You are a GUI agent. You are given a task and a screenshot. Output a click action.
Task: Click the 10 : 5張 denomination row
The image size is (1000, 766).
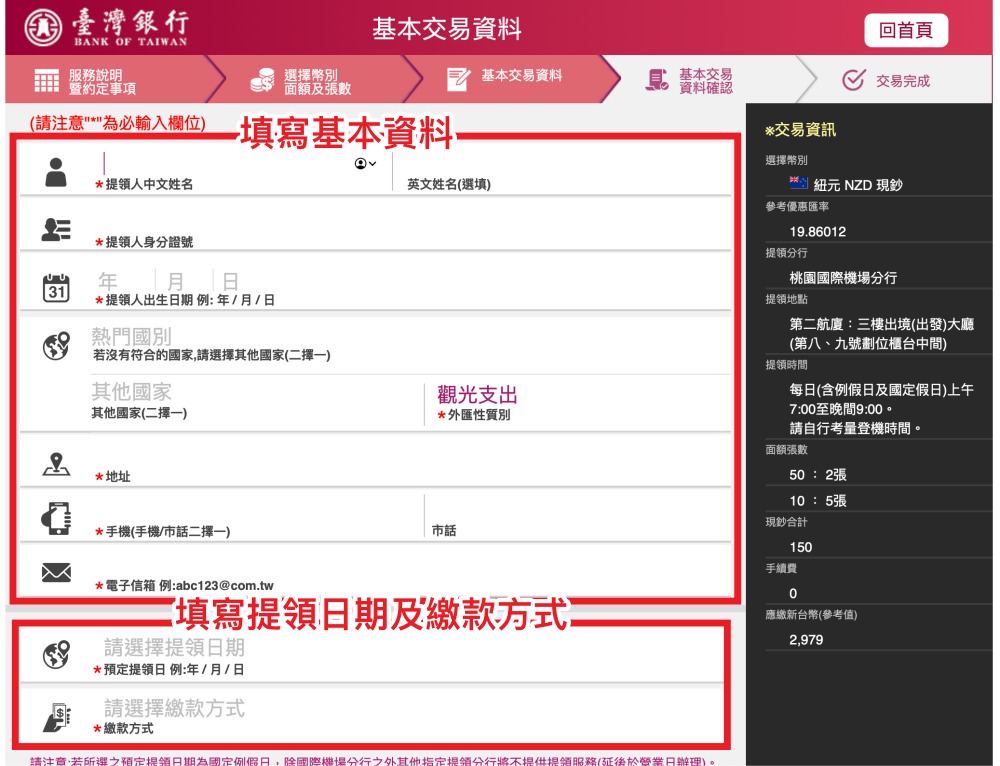[x=818, y=501]
